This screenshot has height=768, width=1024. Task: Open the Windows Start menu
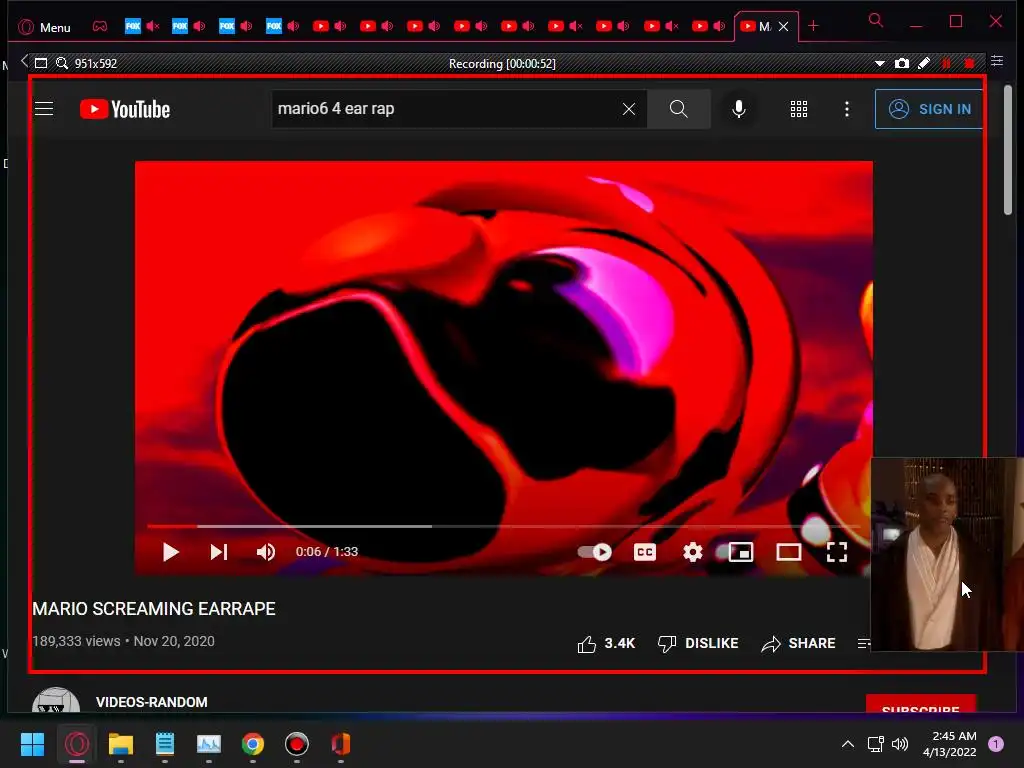click(x=32, y=744)
